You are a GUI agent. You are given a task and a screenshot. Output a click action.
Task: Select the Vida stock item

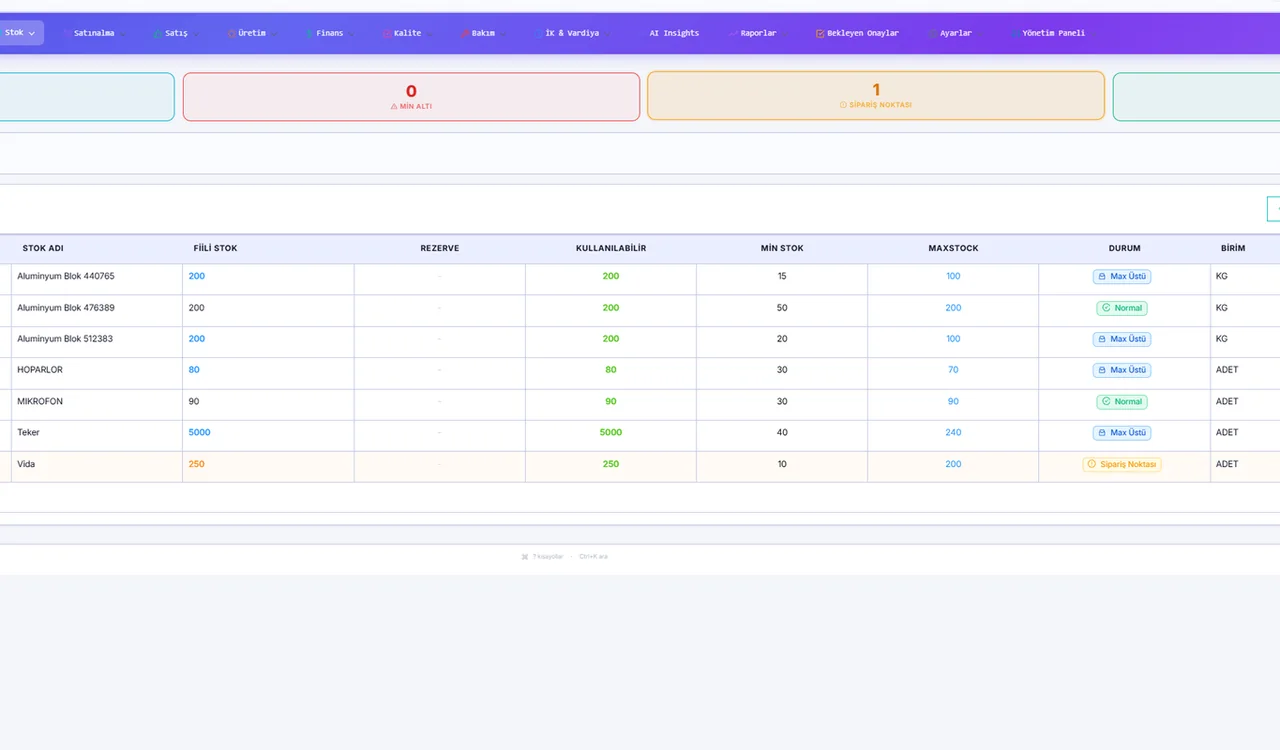pyautogui.click(x=26, y=464)
